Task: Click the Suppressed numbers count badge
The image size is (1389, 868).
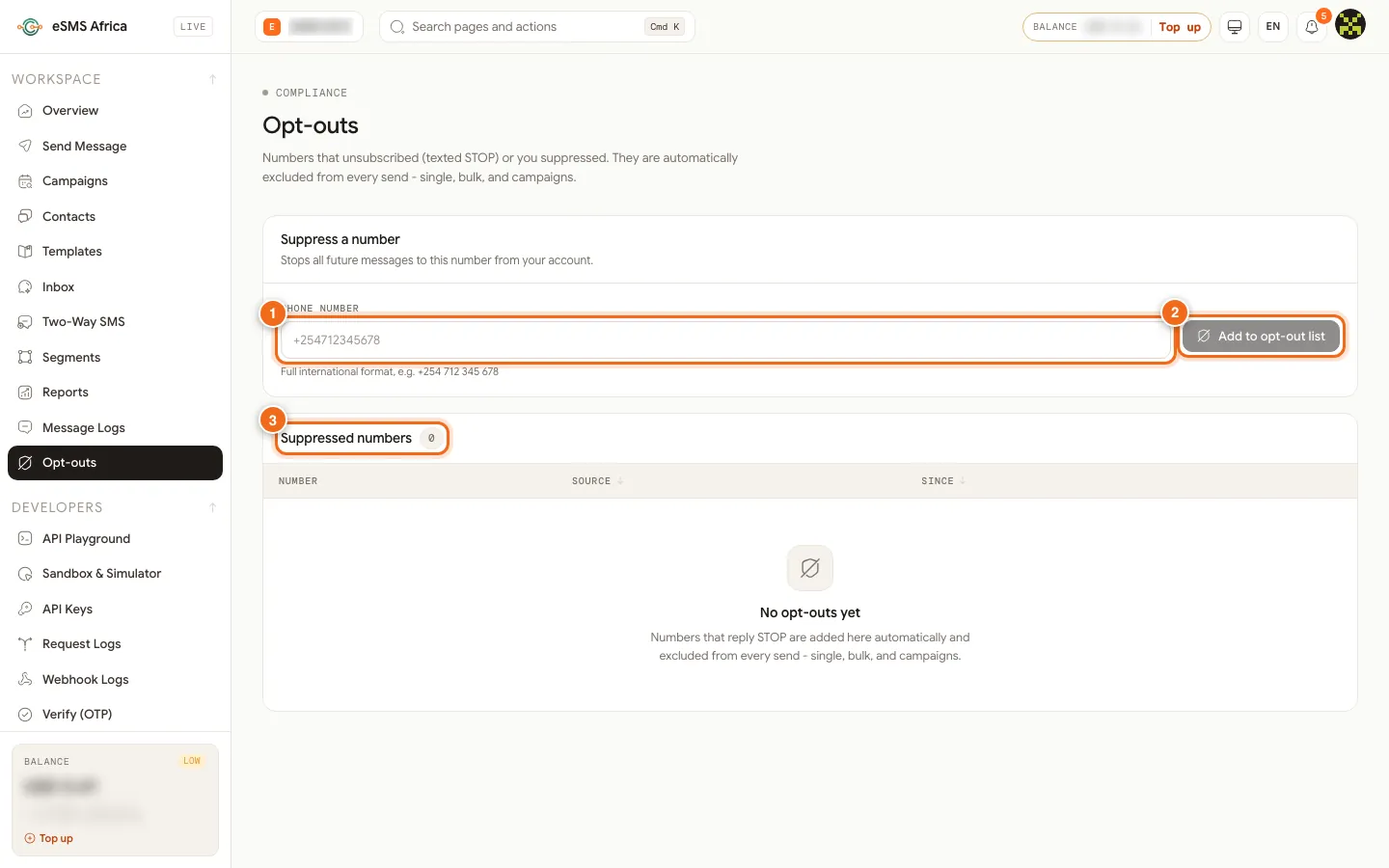Action: click(431, 439)
